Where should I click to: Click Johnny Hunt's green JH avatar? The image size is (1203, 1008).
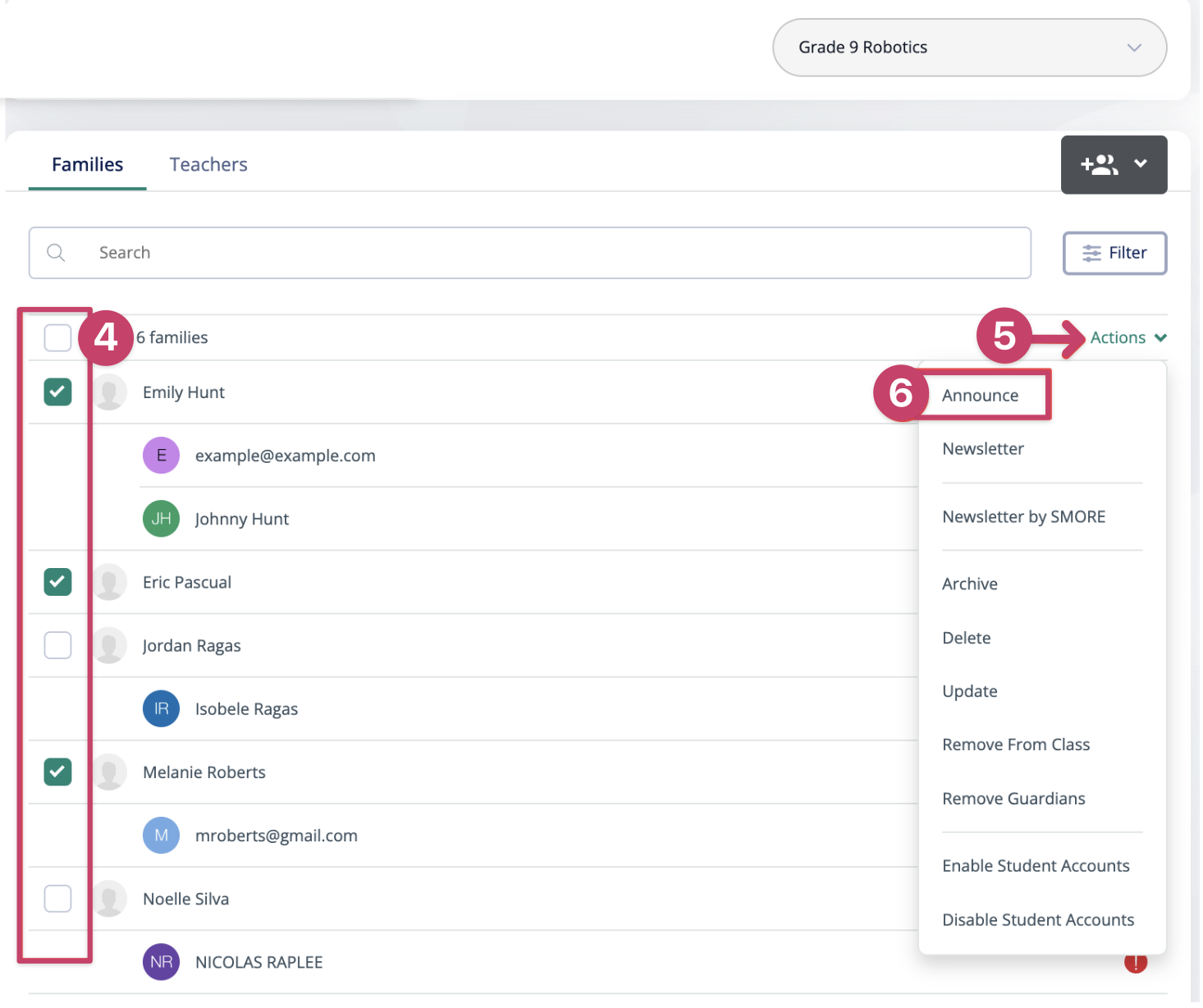tap(161, 519)
